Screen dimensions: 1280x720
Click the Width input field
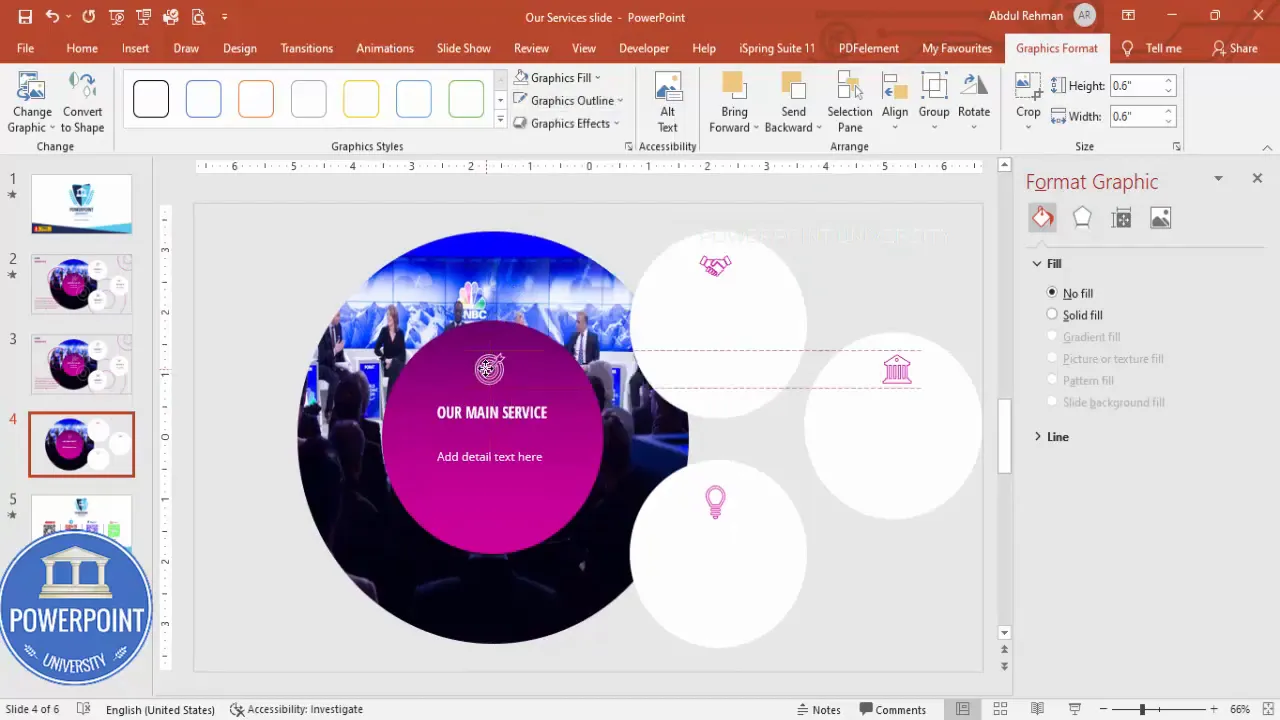pyautogui.click(x=1136, y=116)
